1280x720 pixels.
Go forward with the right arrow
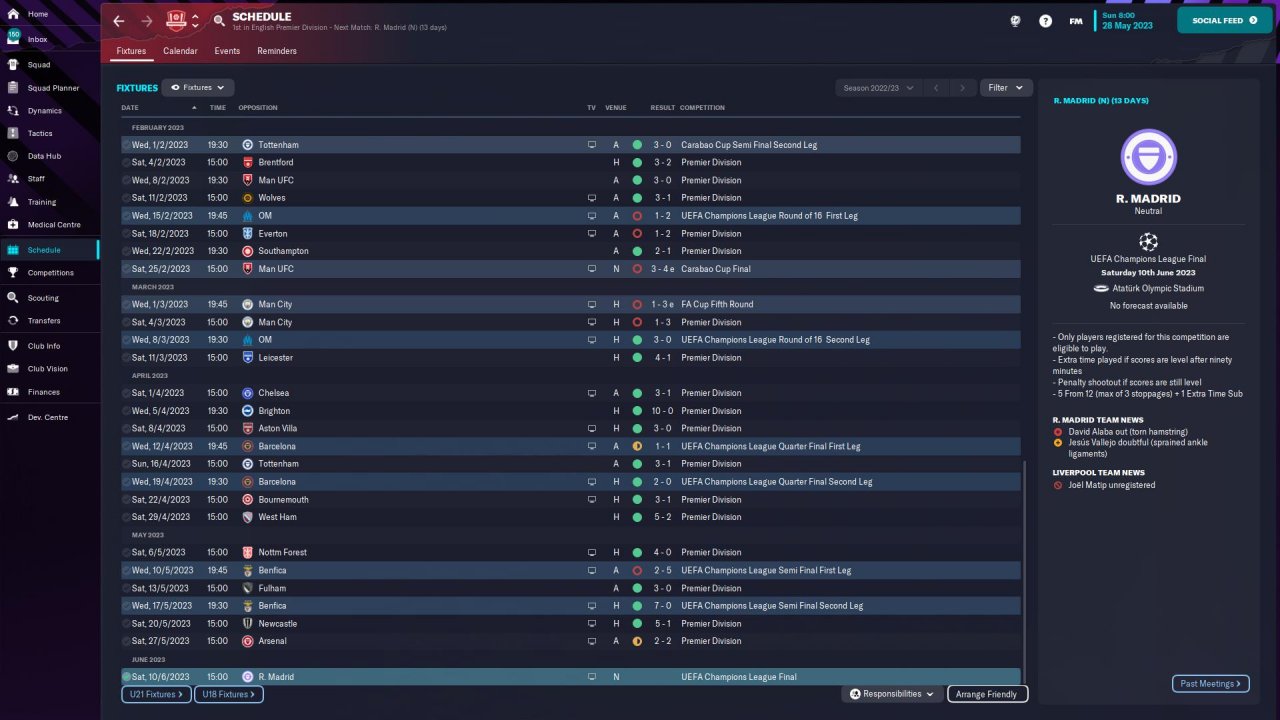pos(147,21)
